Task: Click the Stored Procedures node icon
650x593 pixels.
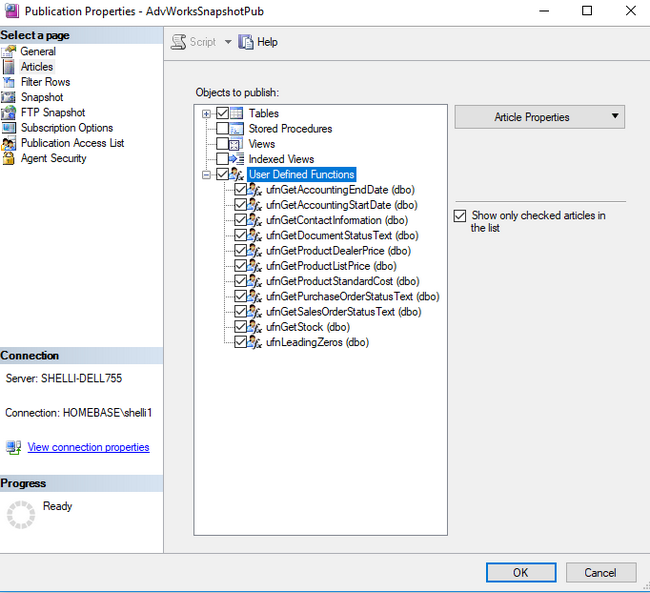Action: point(236,129)
